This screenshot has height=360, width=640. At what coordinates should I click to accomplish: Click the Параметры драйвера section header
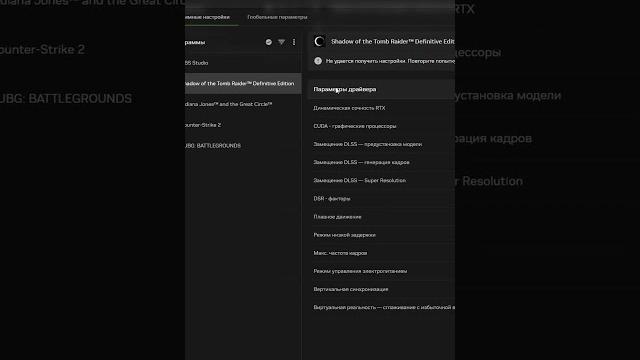click(x=382, y=89)
